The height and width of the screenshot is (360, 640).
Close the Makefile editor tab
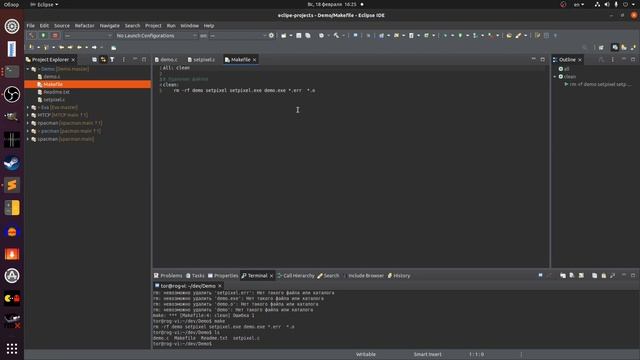[x=254, y=60]
